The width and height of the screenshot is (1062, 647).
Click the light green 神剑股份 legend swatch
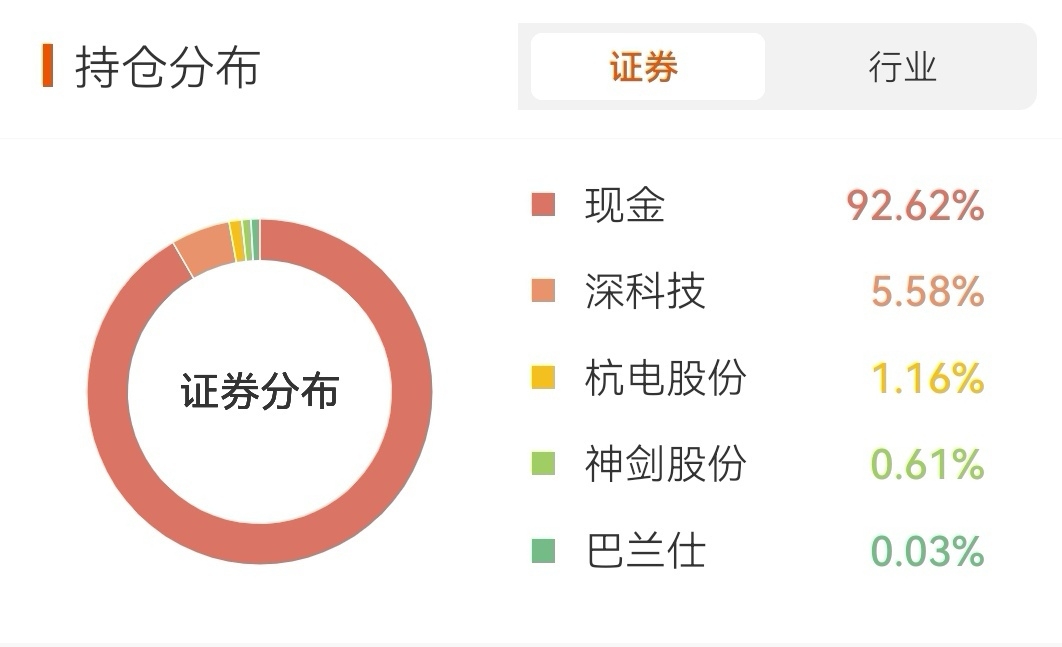pyautogui.click(x=543, y=464)
